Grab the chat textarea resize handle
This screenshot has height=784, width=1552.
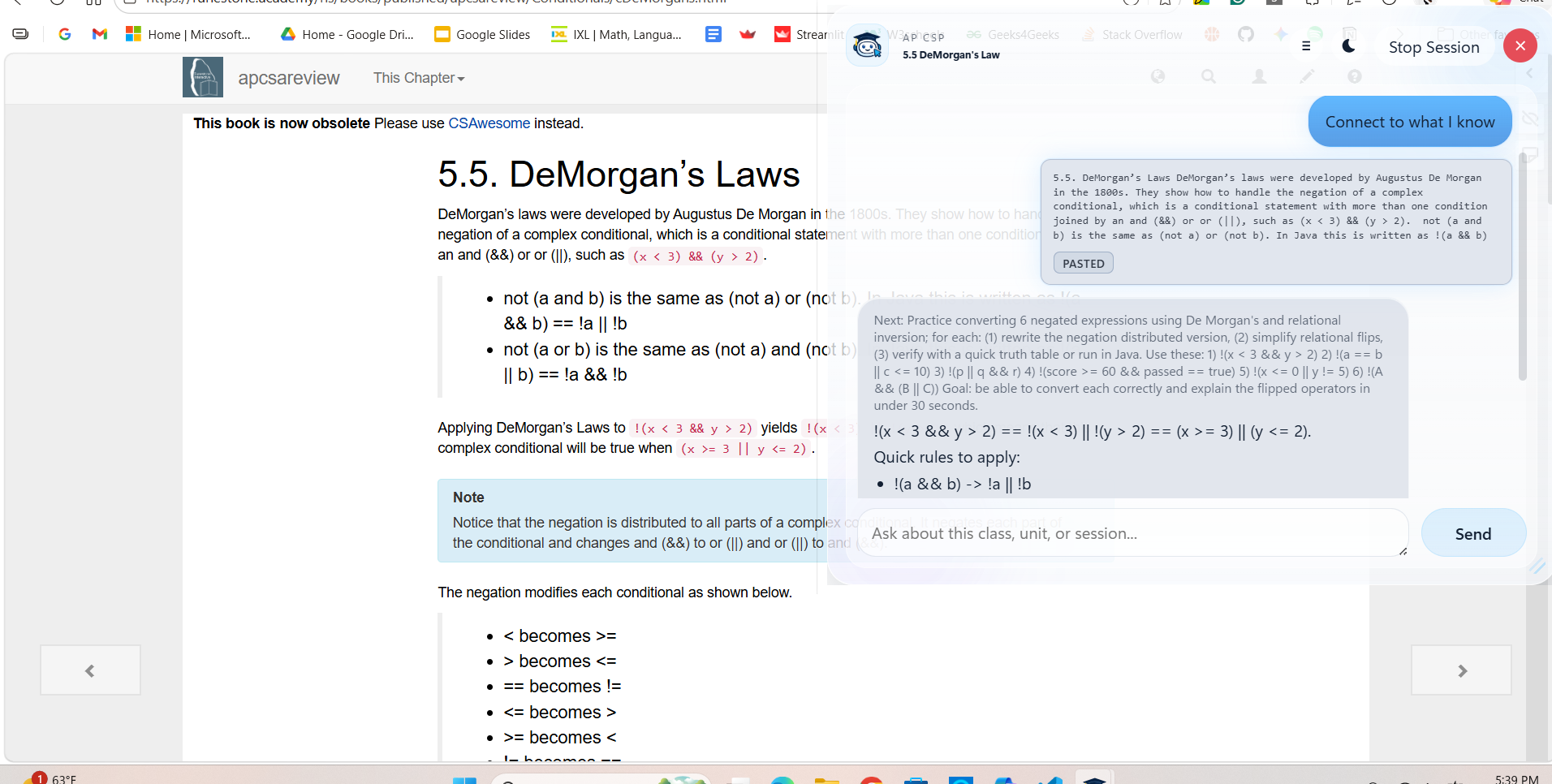(1403, 551)
